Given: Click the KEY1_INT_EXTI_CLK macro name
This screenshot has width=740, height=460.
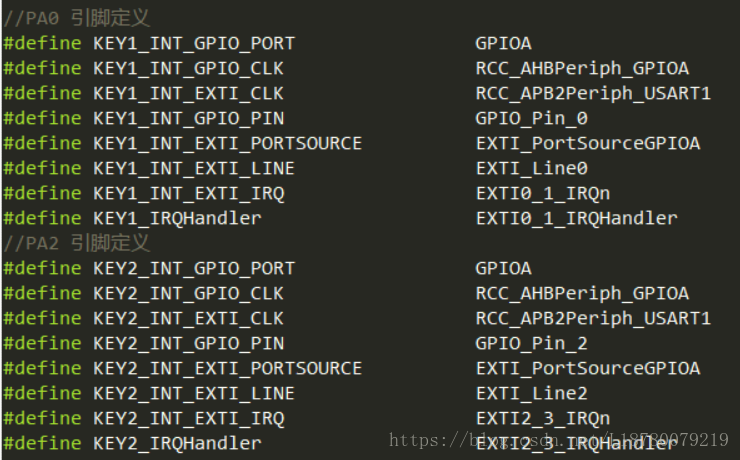Looking at the screenshot, I should tap(188, 93).
